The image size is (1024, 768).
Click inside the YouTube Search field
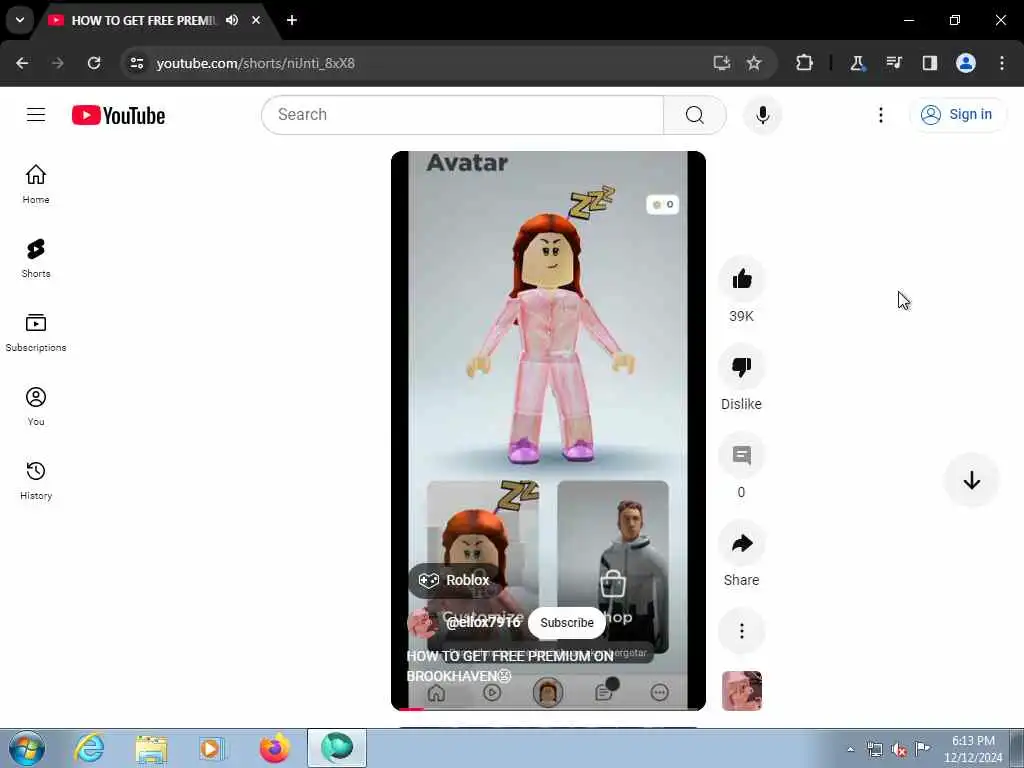tap(462, 115)
